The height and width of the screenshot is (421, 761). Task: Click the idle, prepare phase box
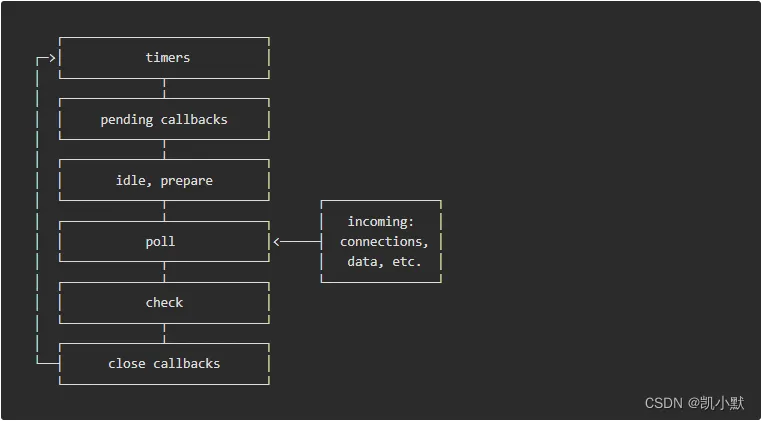[165, 181]
